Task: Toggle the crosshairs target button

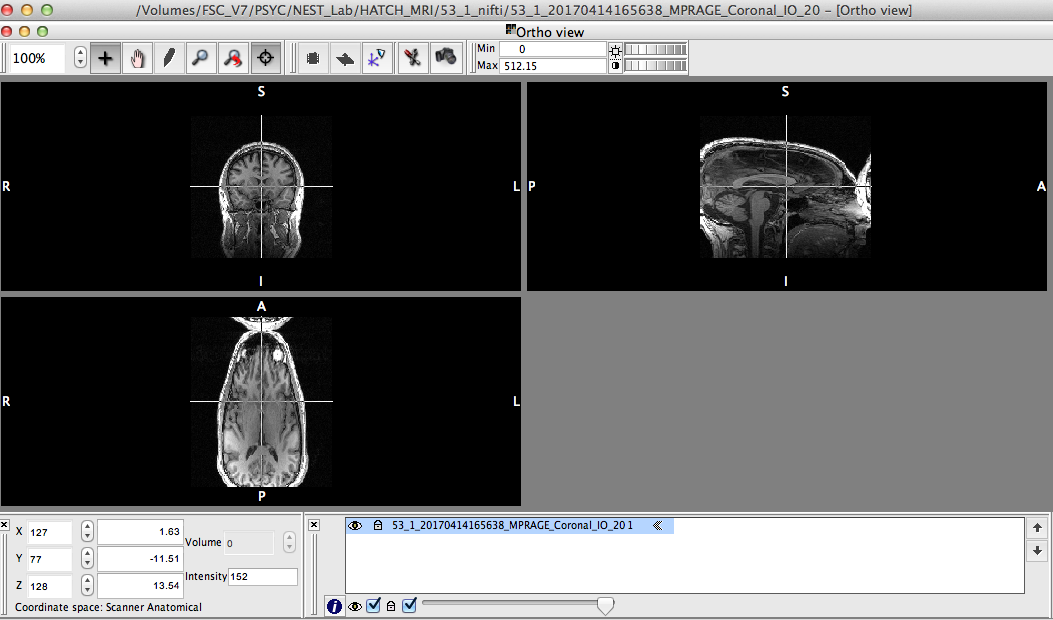Action: click(x=265, y=58)
